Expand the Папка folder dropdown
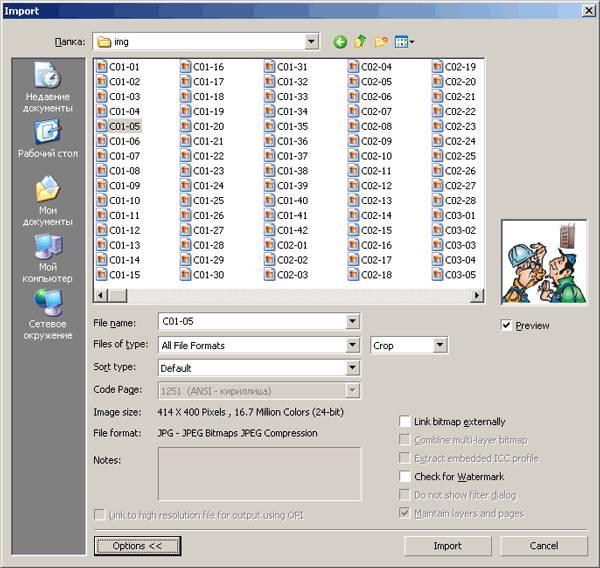Image resolution: width=600 pixels, height=568 pixels. (311, 41)
